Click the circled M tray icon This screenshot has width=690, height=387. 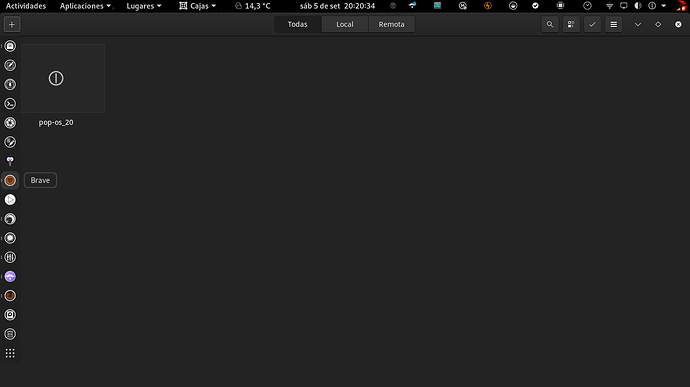[x=462, y=6]
